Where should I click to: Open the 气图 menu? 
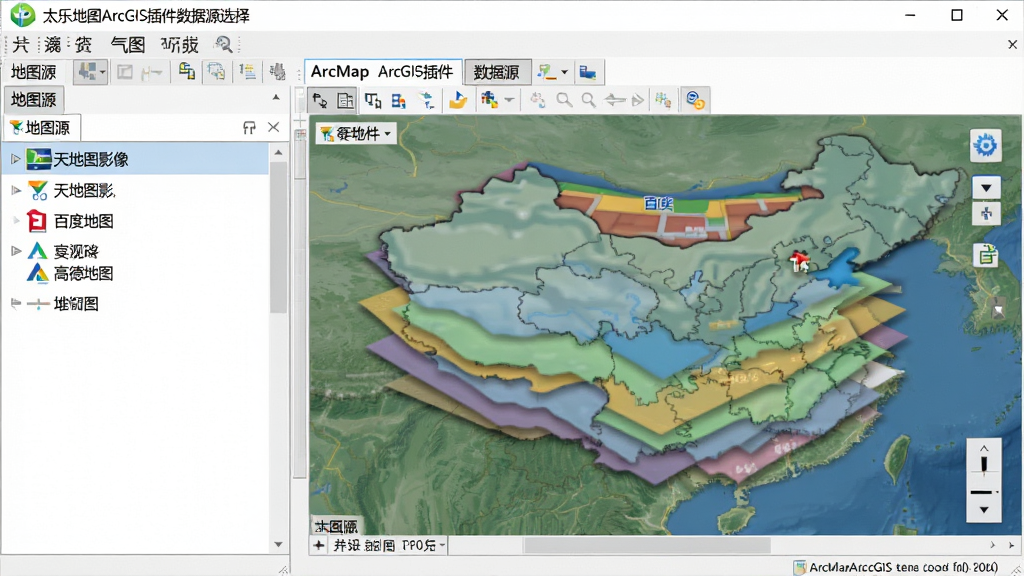[x=127, y=44]
